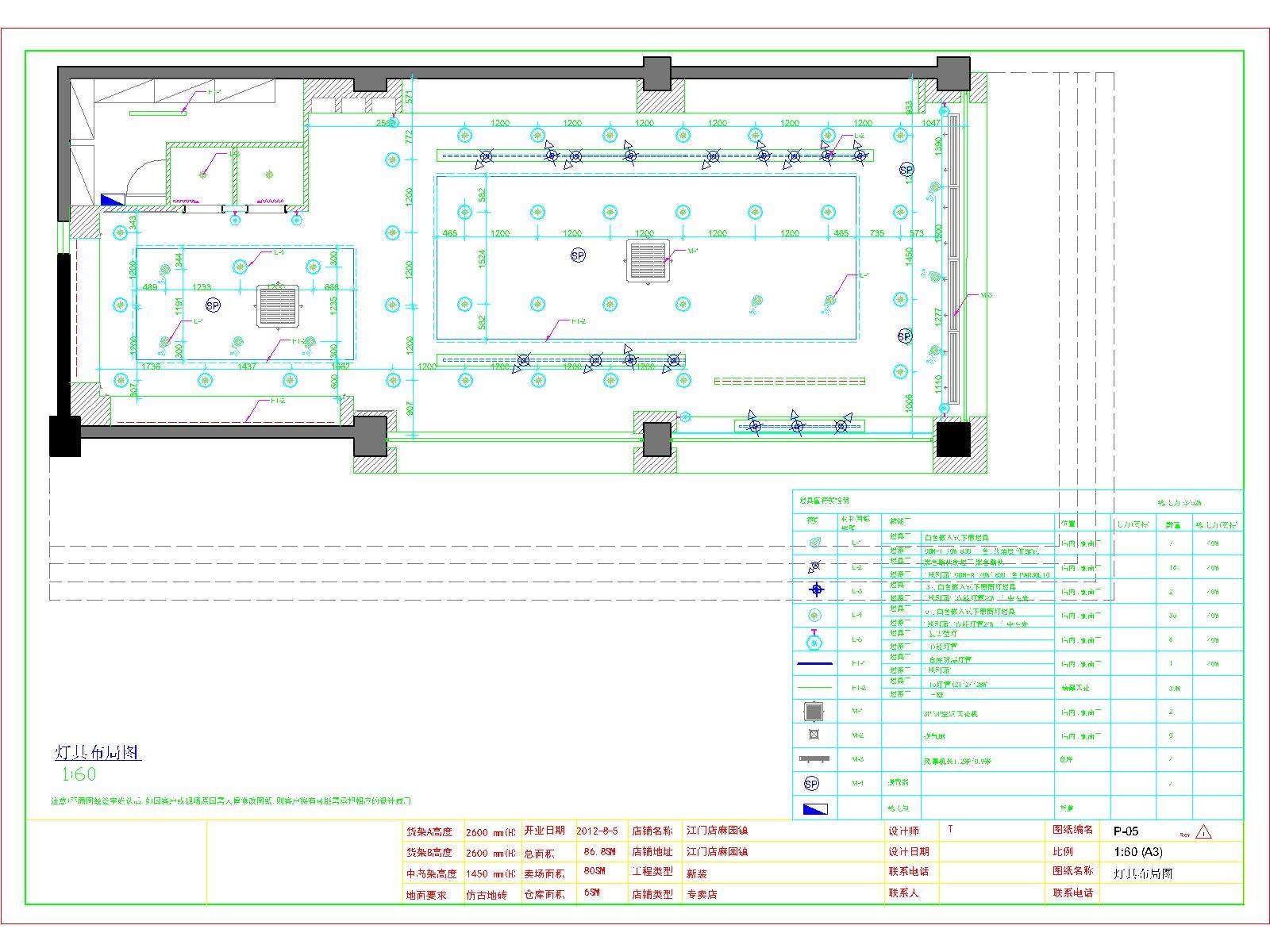Click the red revision triangle beside P-05
The height and width of the screenshot is (952, 1270).
pos(1204,832)
